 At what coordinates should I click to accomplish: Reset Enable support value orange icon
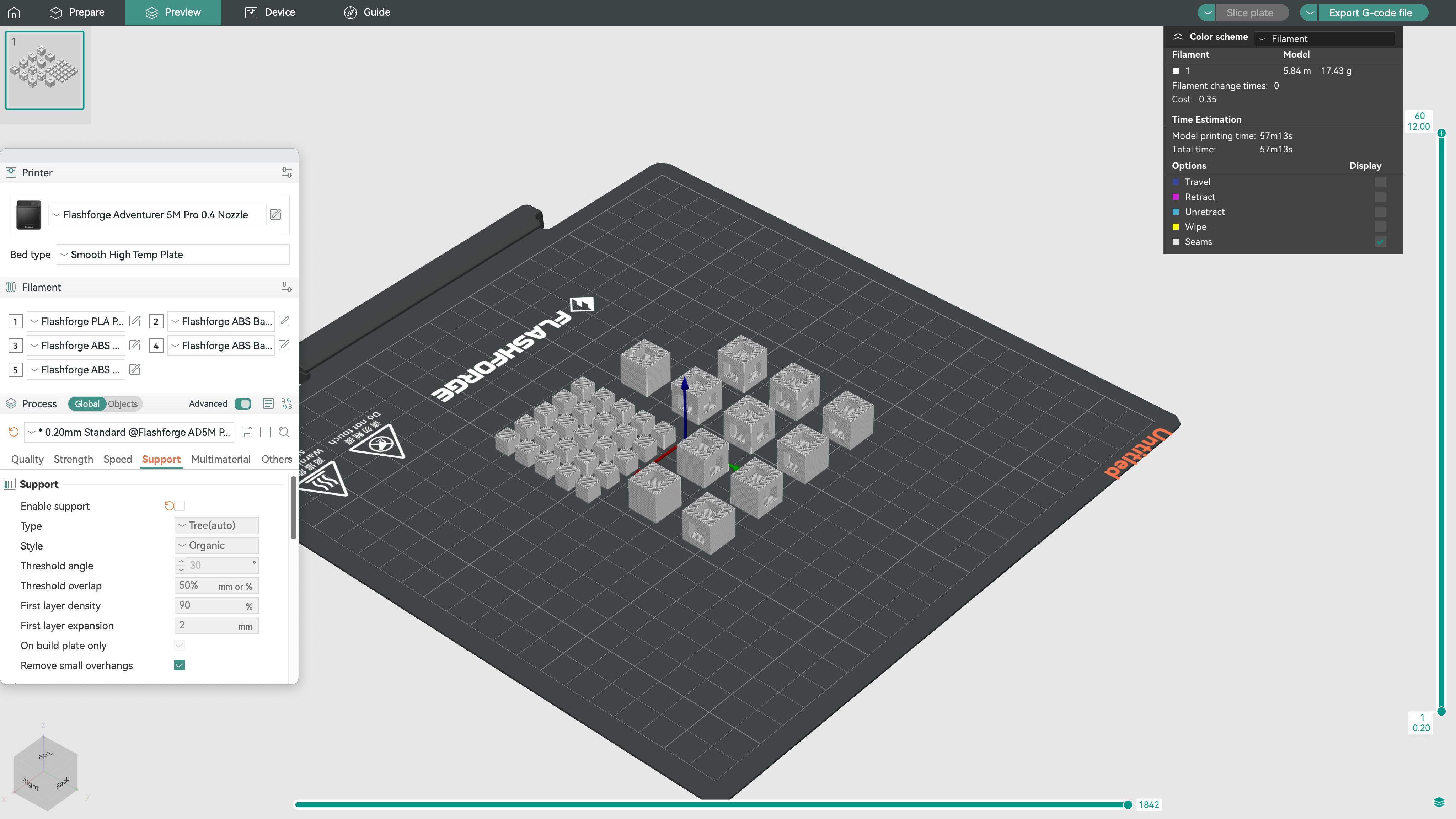click(169, 505)
